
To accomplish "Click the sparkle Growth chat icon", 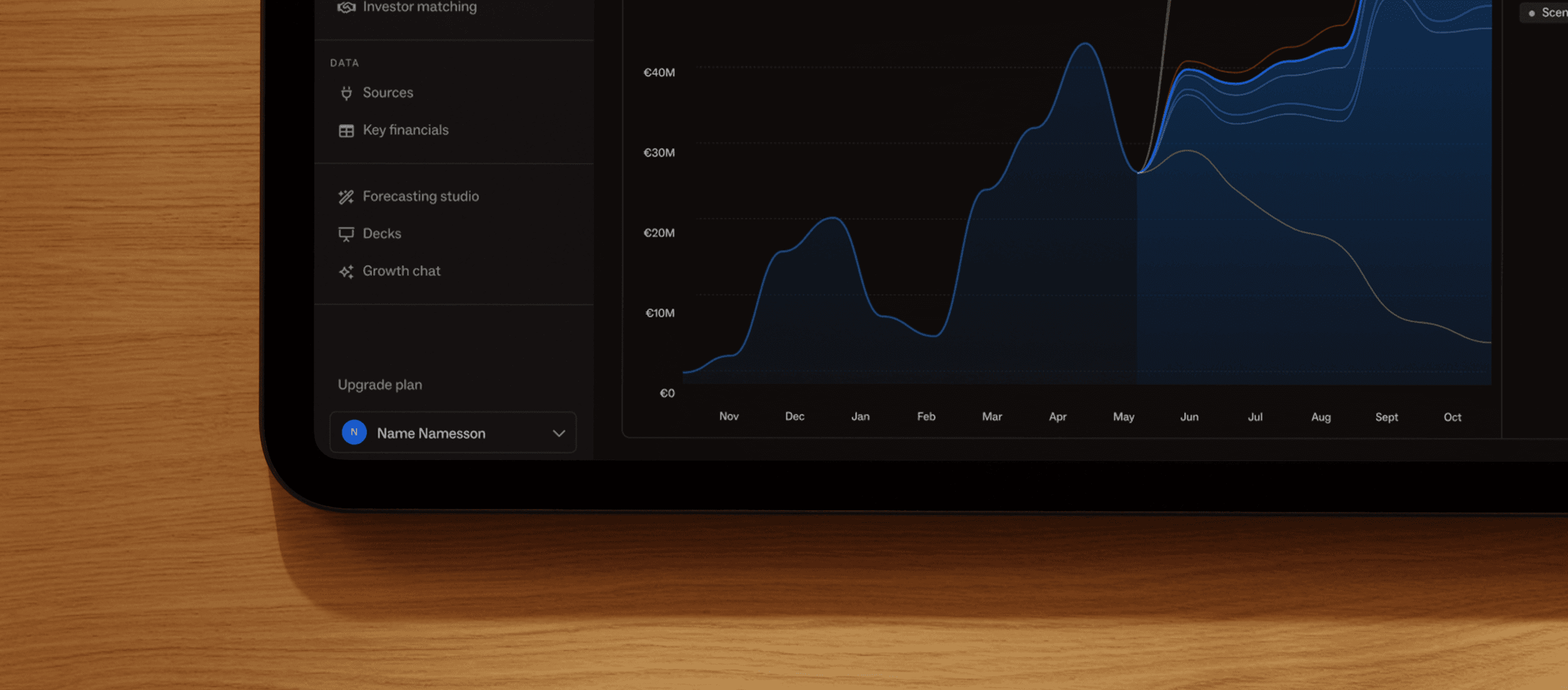I will click(x=347, y=272).
